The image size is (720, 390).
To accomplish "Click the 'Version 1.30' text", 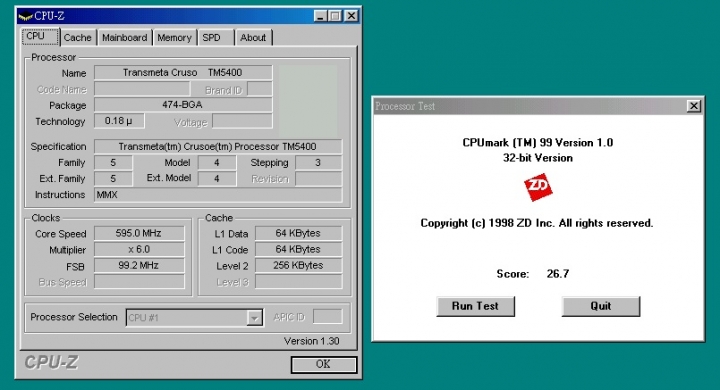I will [x=312, y=341].
